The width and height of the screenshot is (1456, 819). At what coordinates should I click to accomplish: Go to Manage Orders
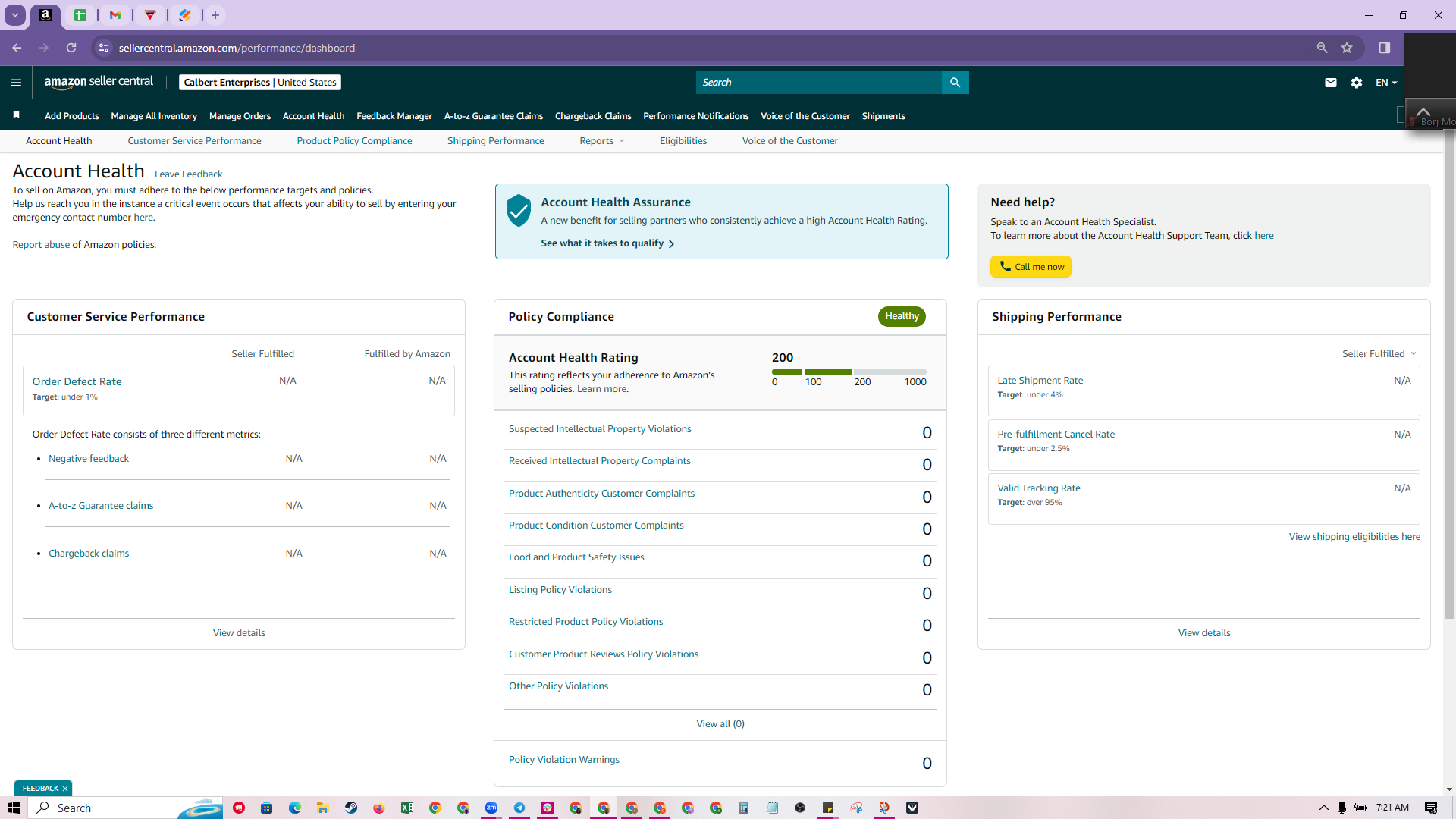(240, 116)
